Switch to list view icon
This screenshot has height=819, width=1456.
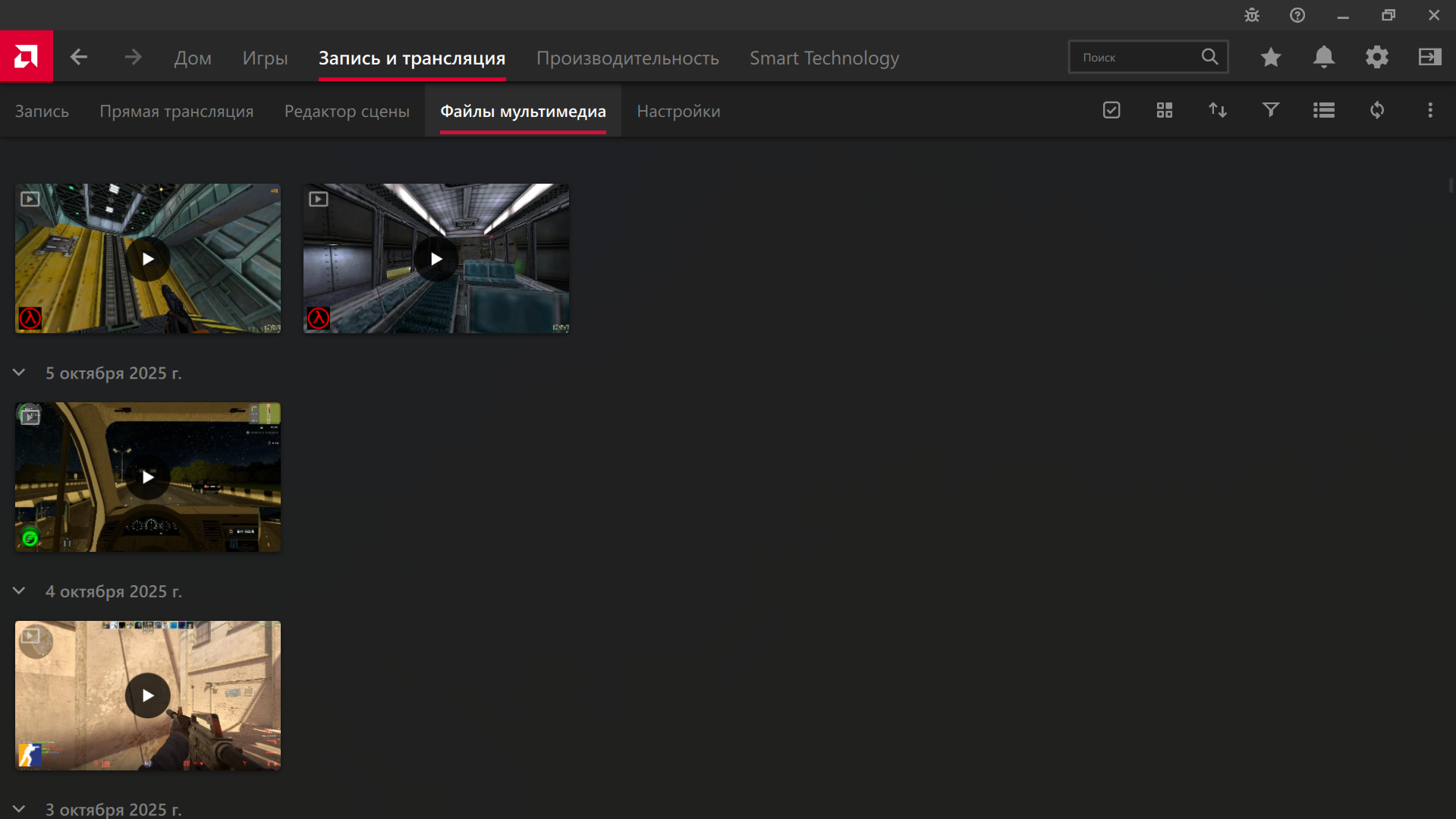1324,110
